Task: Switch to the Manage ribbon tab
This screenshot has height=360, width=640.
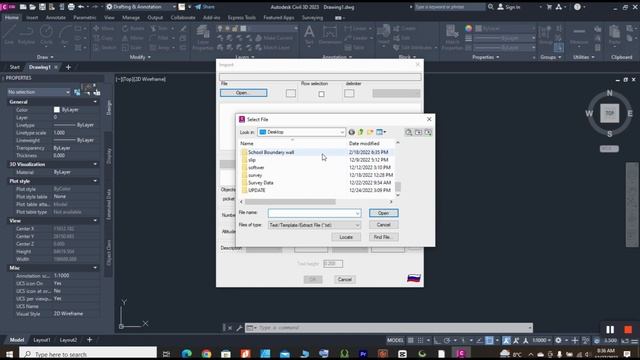Action: (x=131, y=18)
